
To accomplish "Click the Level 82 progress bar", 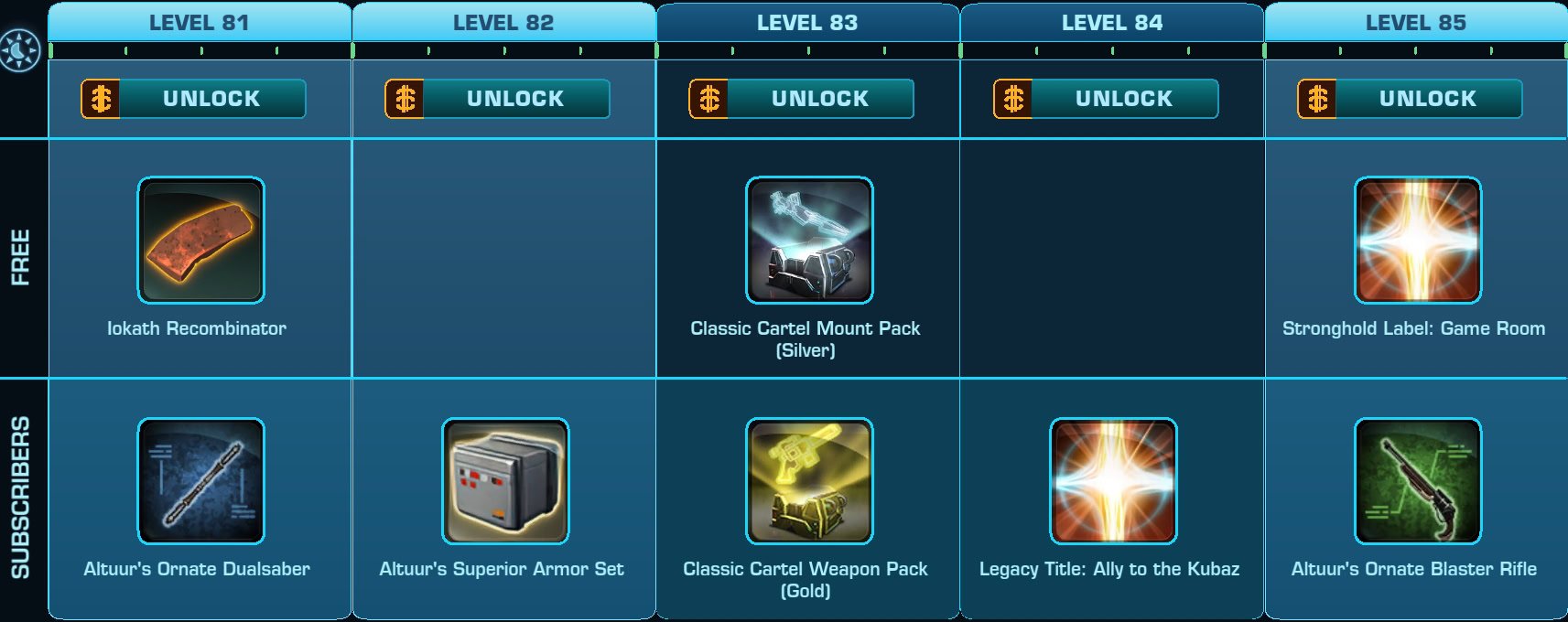I will 504,50.
